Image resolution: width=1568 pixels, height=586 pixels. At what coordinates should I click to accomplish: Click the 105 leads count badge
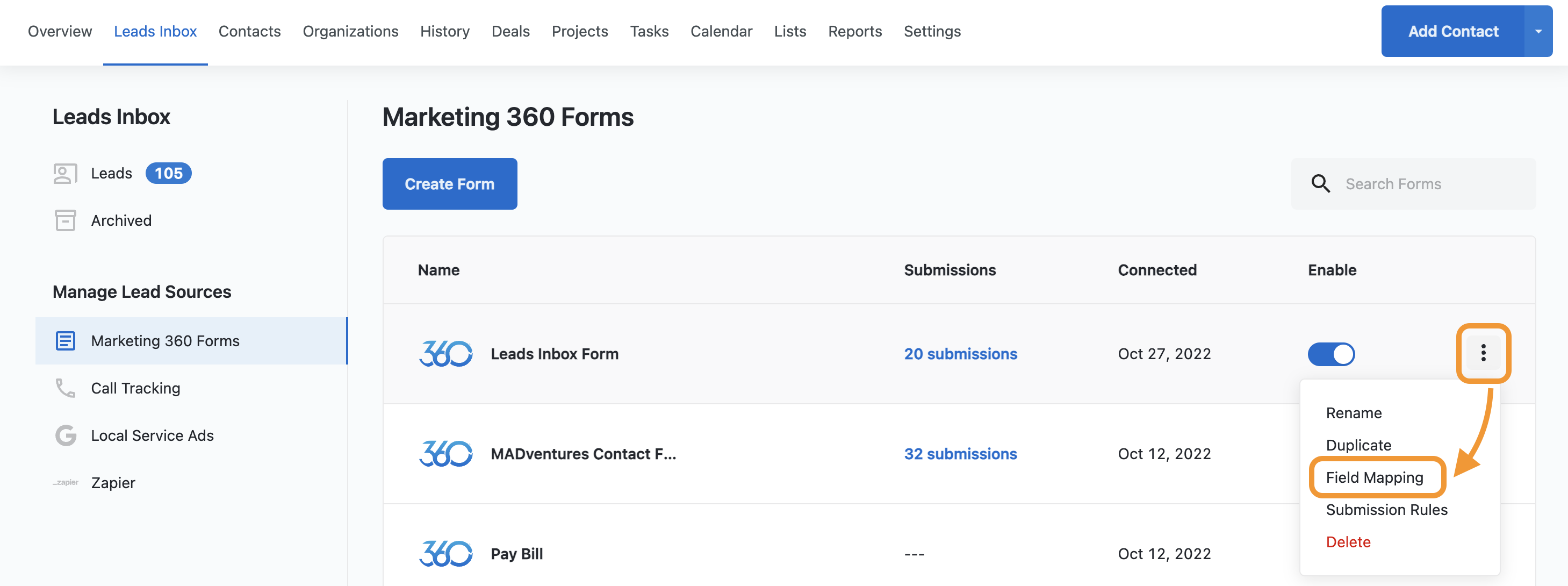click(x=168, y=174)
